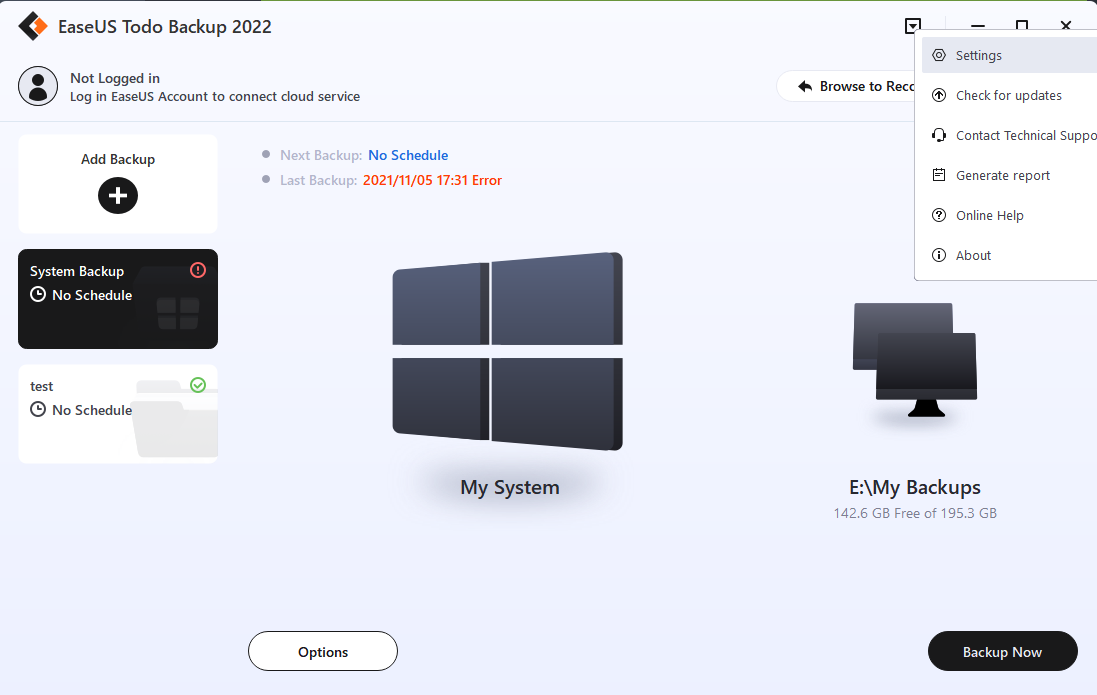Click 'No Schedule' text in System Backup card
The height and width of the screenshot is (695, 1097).
pyautogui.click(x=92, y=295)
